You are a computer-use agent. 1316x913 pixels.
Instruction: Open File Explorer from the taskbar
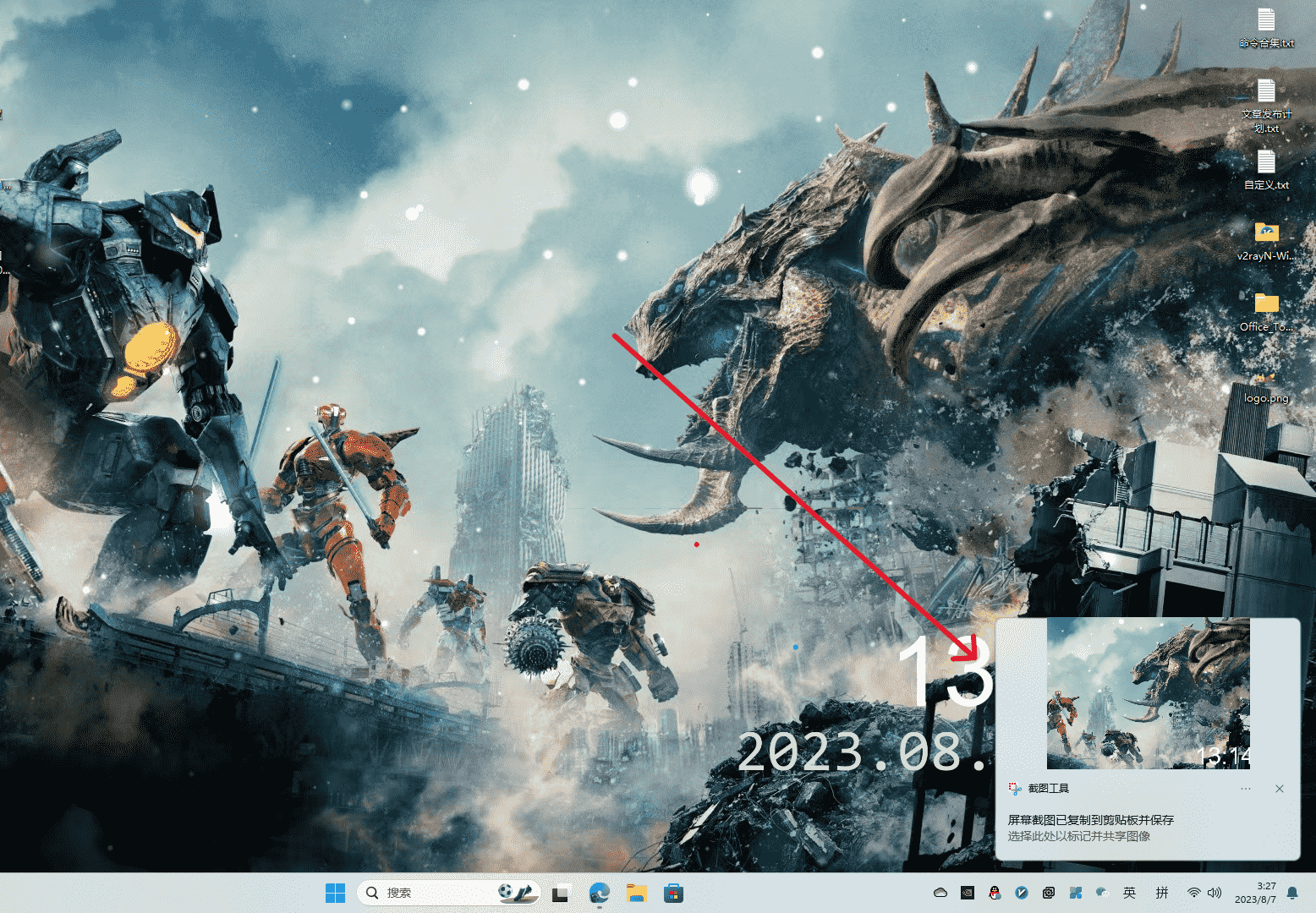pos(637,893)
